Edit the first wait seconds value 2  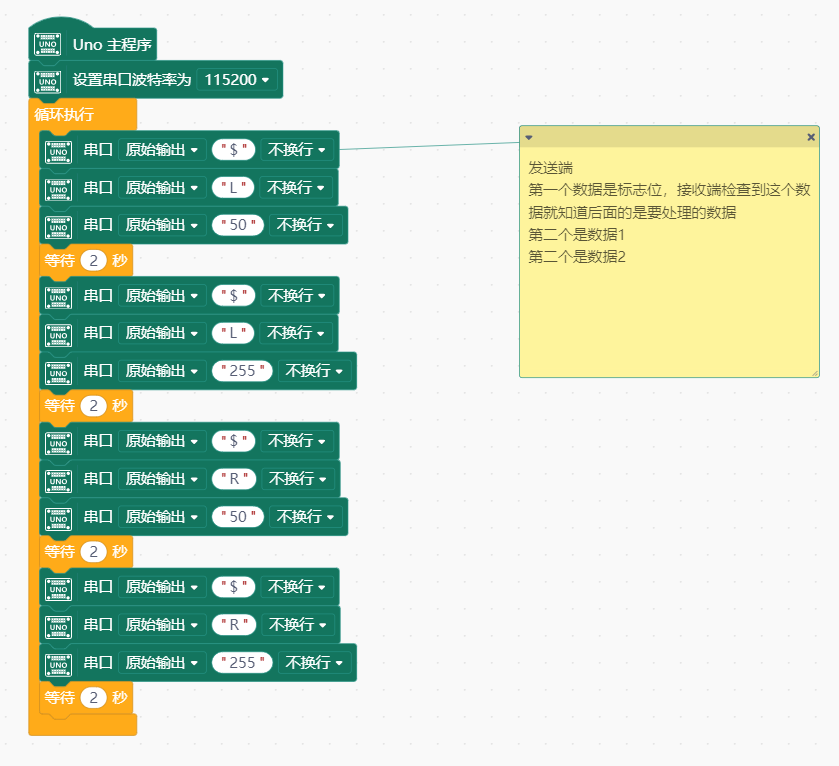(x=94, y=261)
